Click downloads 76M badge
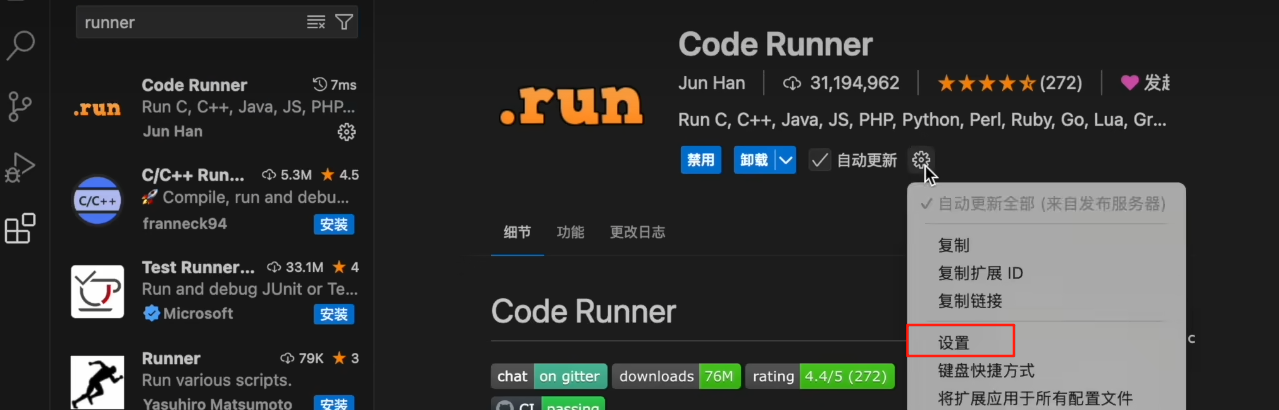This screenshot has width=1279, height=410. (x=676, y=376)
